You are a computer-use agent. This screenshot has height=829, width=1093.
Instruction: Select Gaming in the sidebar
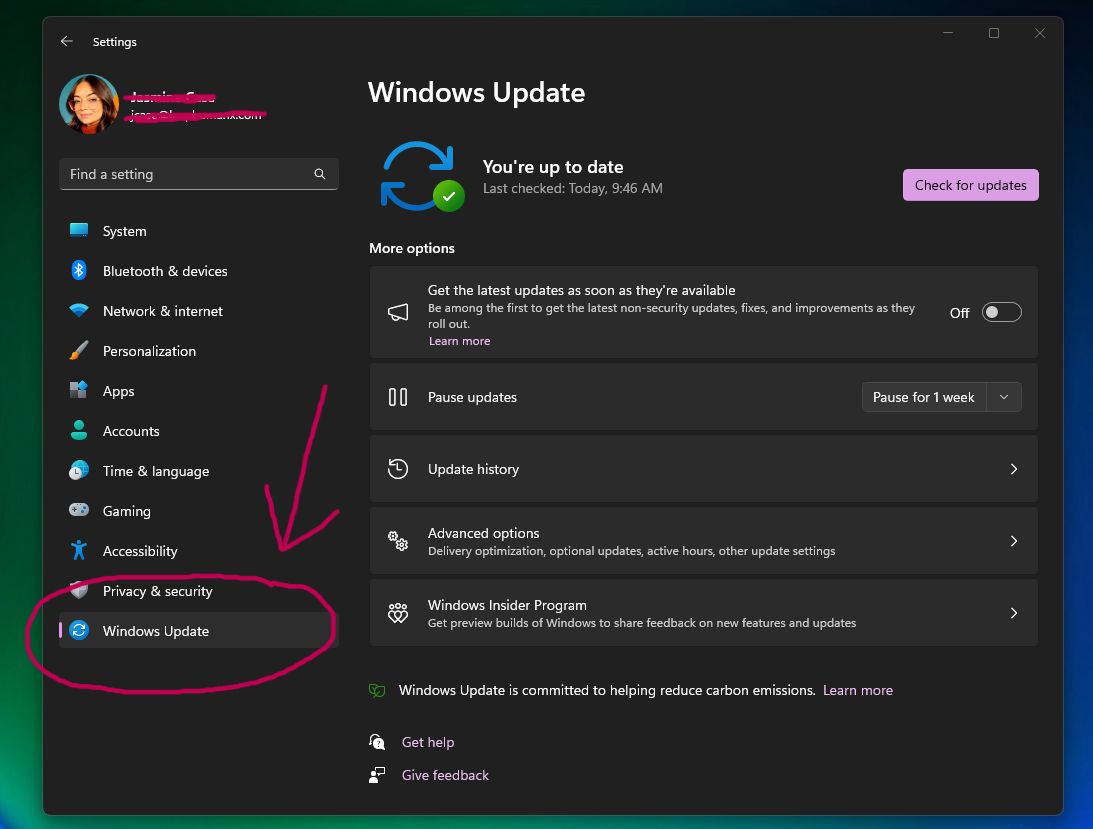pos(127,511)
